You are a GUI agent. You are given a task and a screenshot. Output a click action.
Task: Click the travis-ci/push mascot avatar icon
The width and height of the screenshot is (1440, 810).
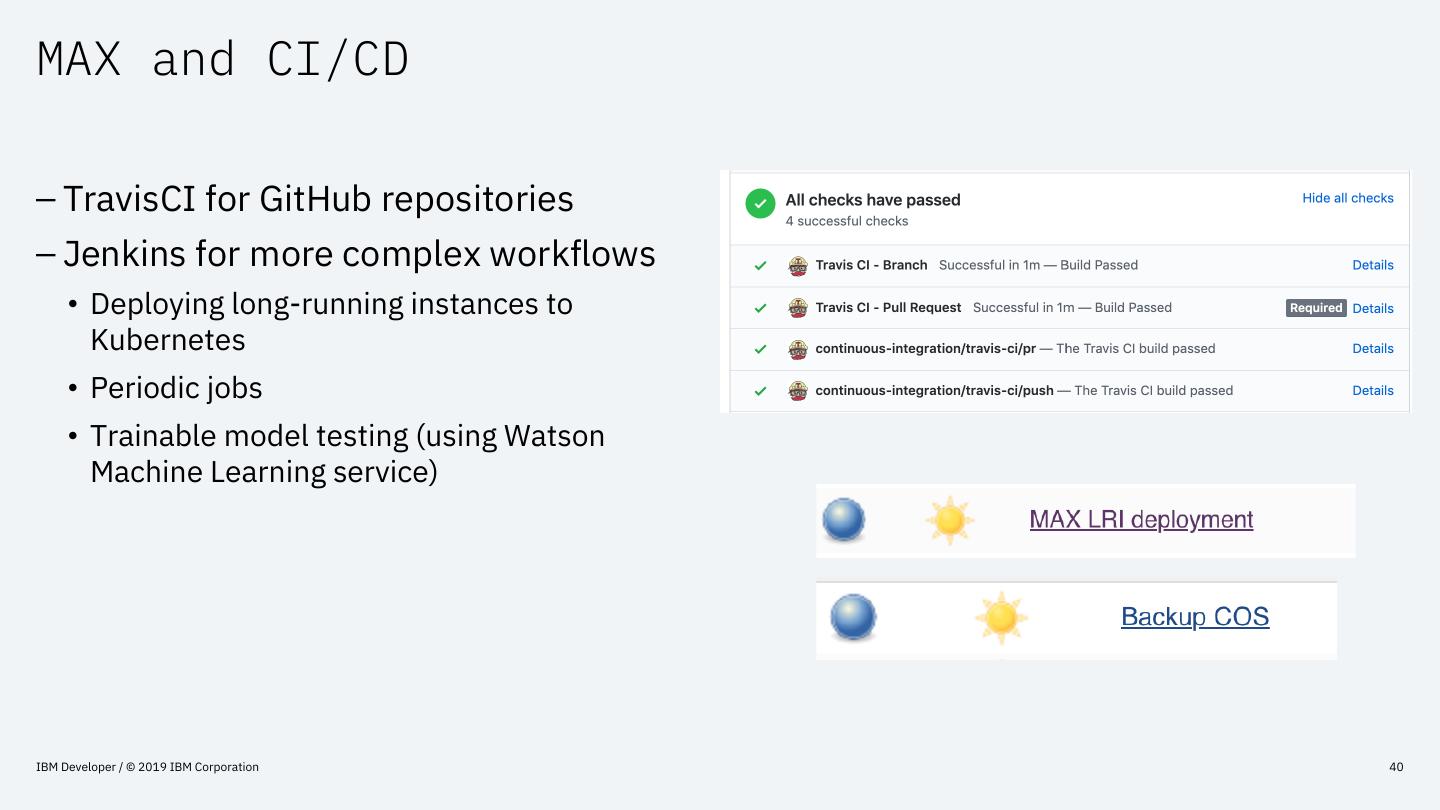point(798,391)
